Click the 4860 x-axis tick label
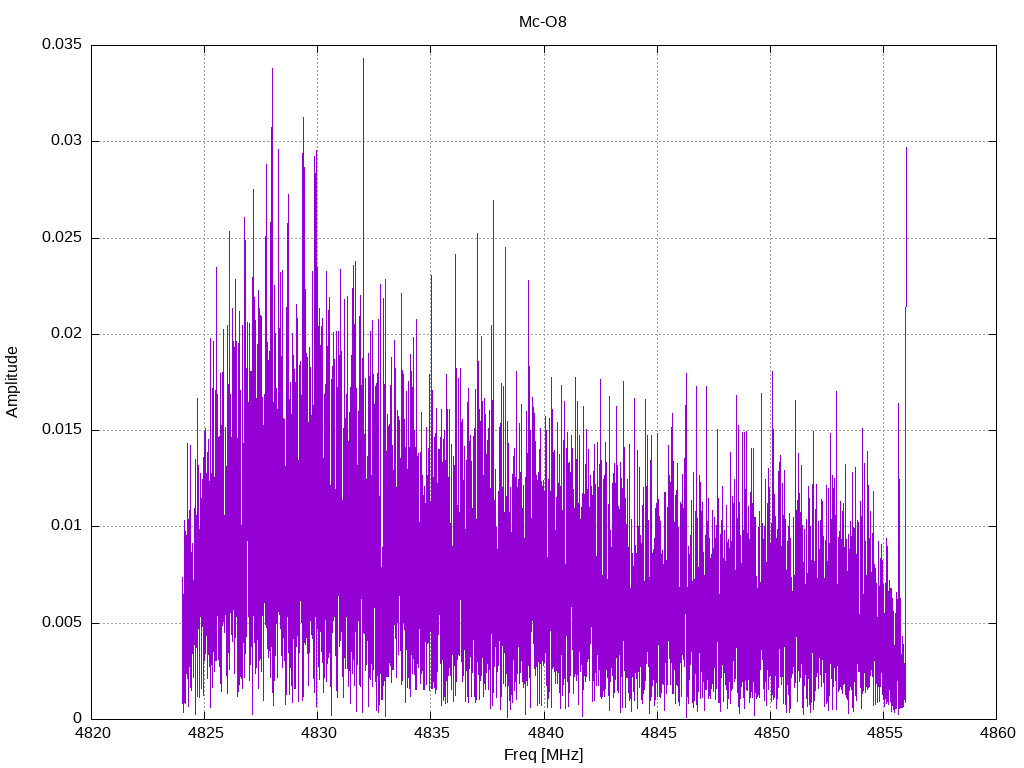The width and height of the screenshot is (1024, 768). pyautogui.click(x=997, y=733)
